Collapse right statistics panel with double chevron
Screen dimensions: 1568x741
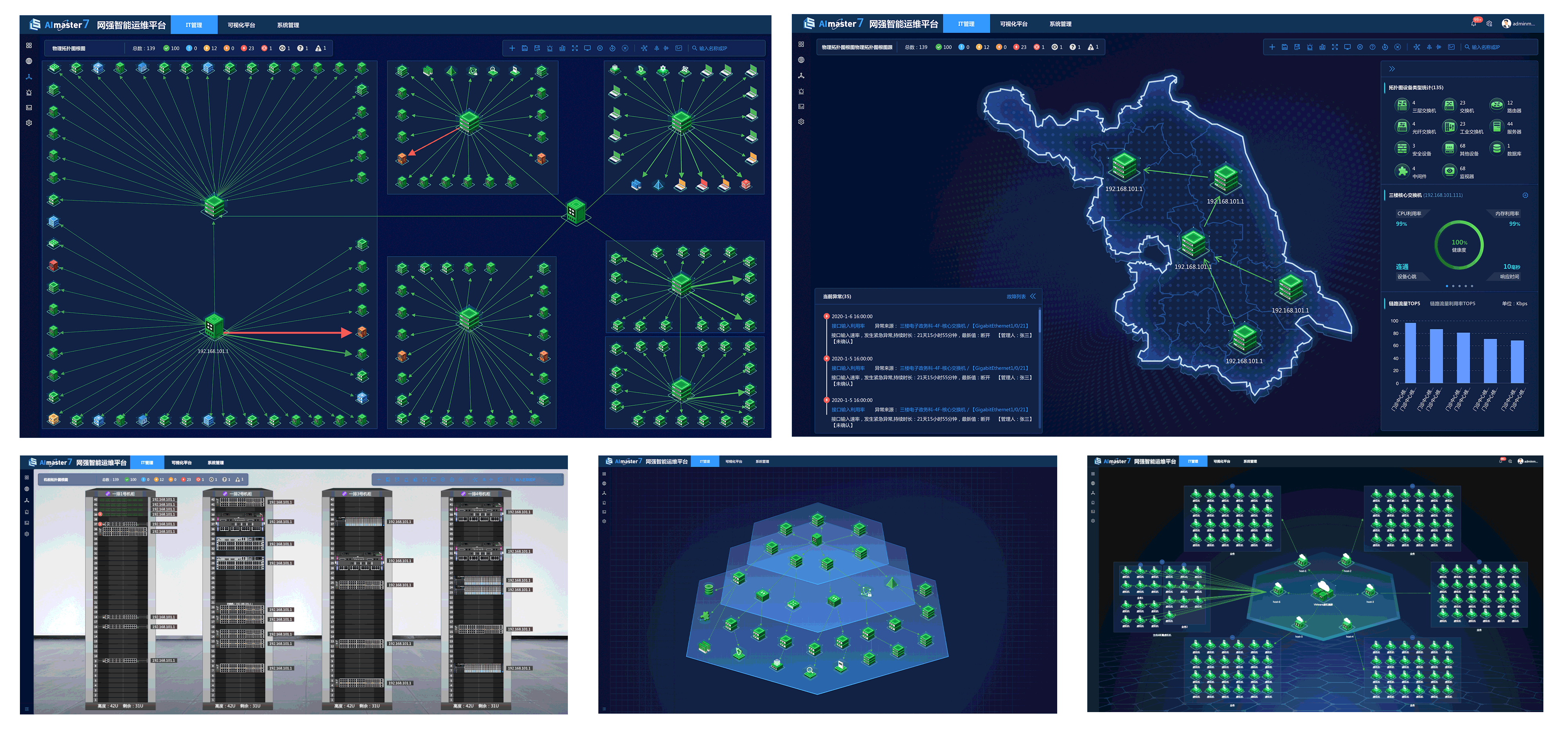click(x=1392, y=69)
